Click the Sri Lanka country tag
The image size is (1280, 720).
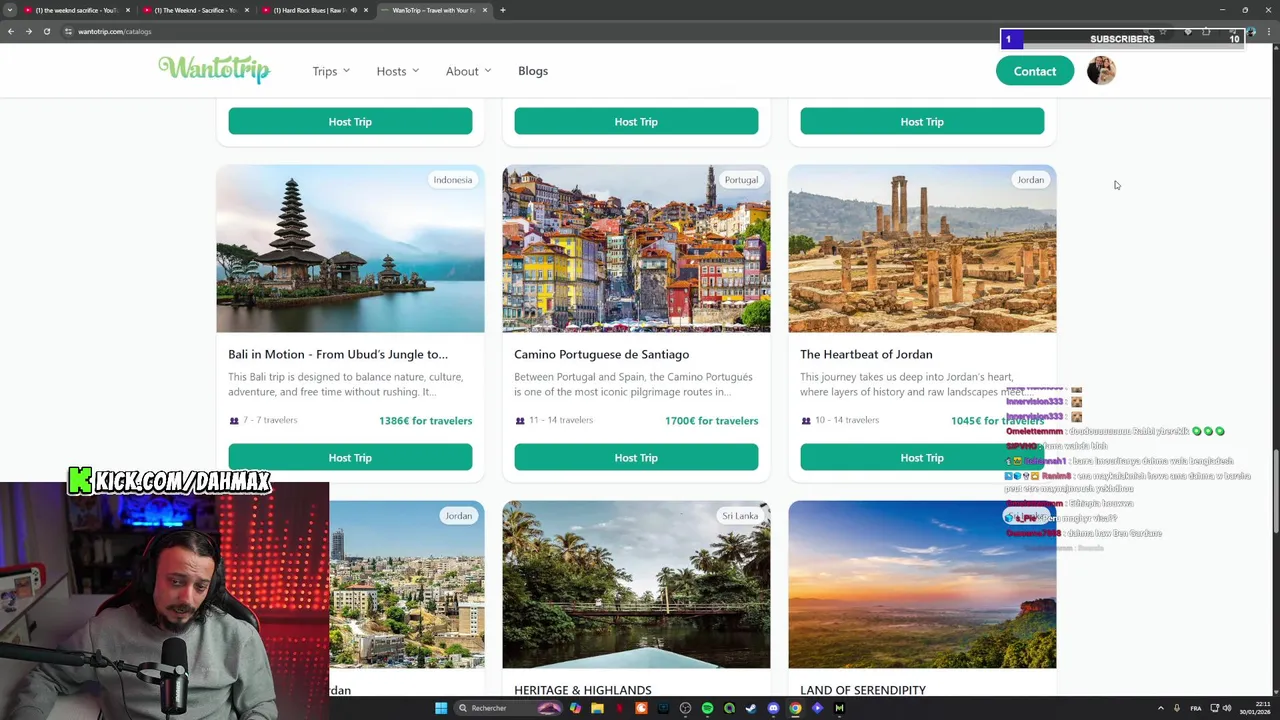740,516
